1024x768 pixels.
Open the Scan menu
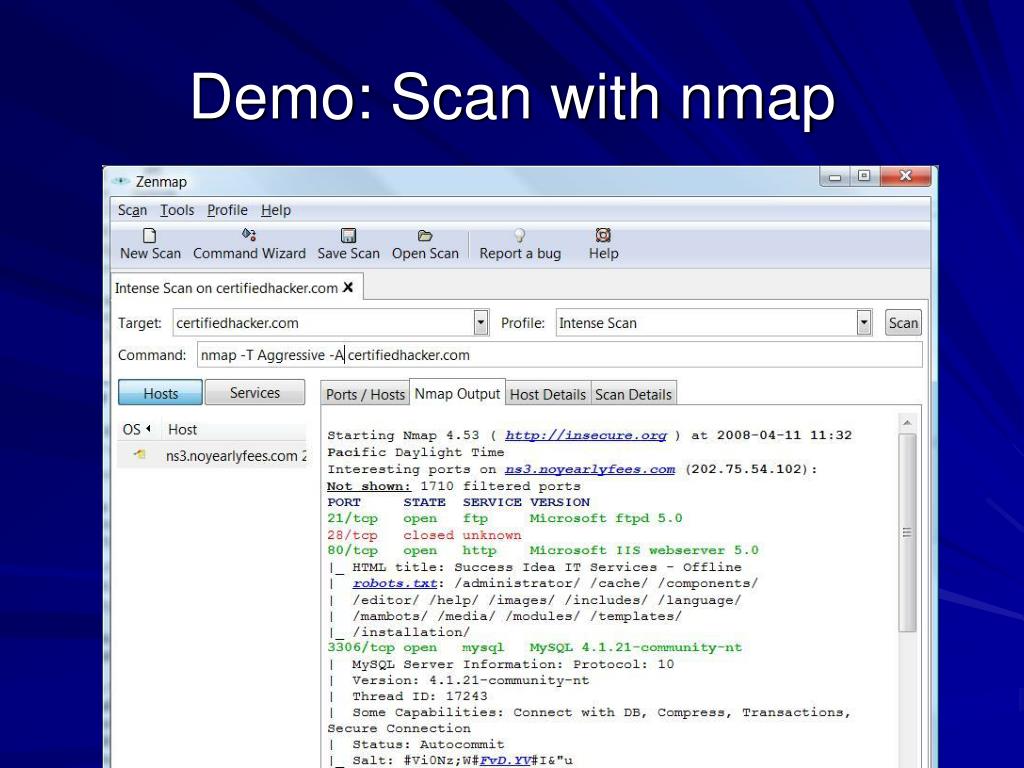pos(132,210)
